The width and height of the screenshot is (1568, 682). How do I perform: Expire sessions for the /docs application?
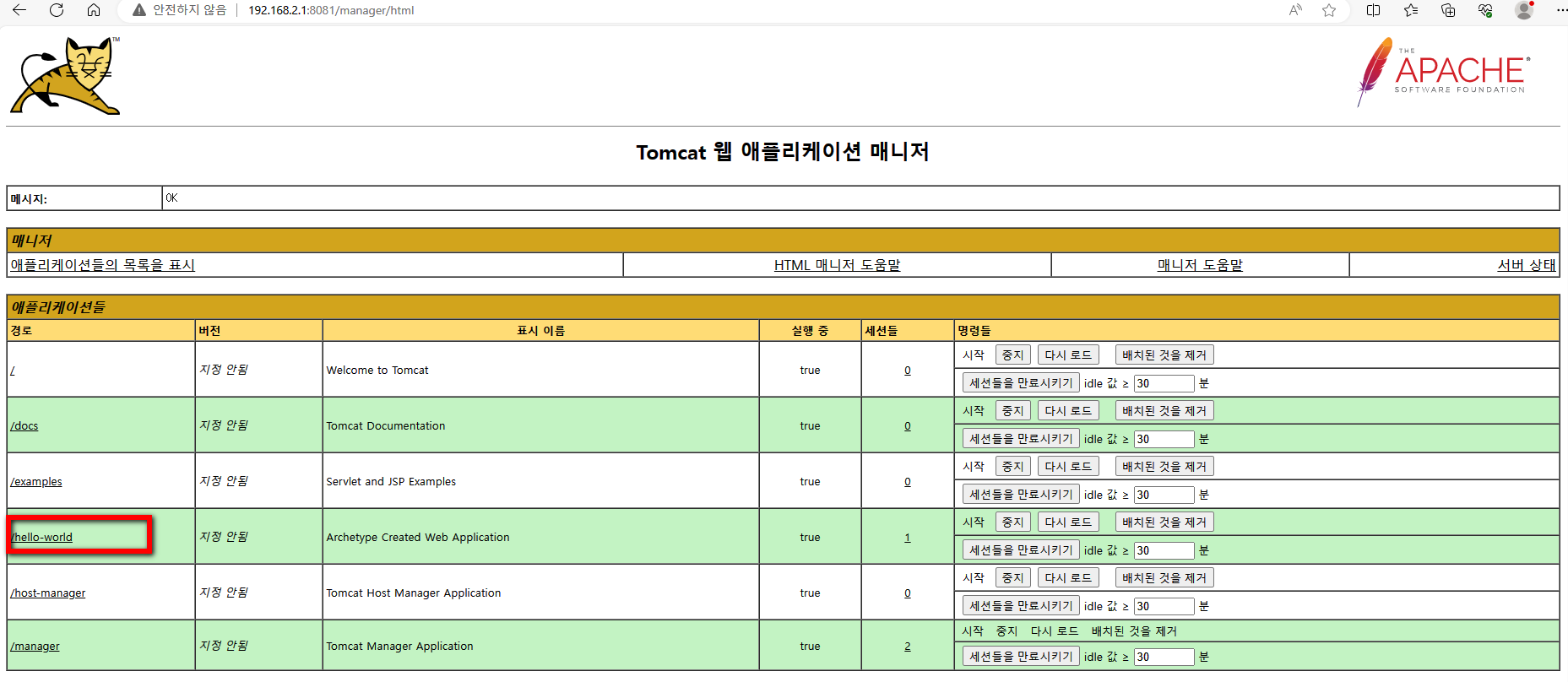[x=1021, y=439]
